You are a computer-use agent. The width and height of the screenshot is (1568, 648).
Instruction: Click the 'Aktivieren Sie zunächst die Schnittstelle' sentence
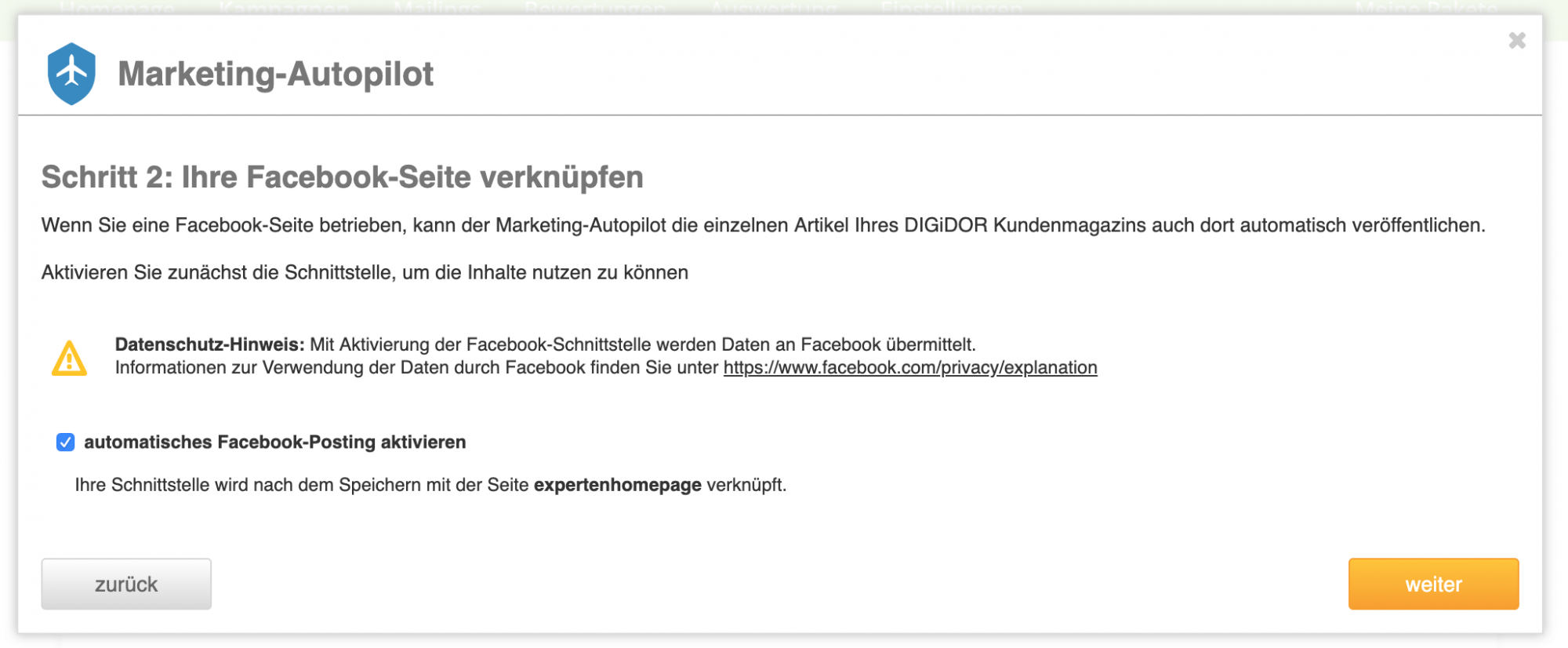[365, 272]
